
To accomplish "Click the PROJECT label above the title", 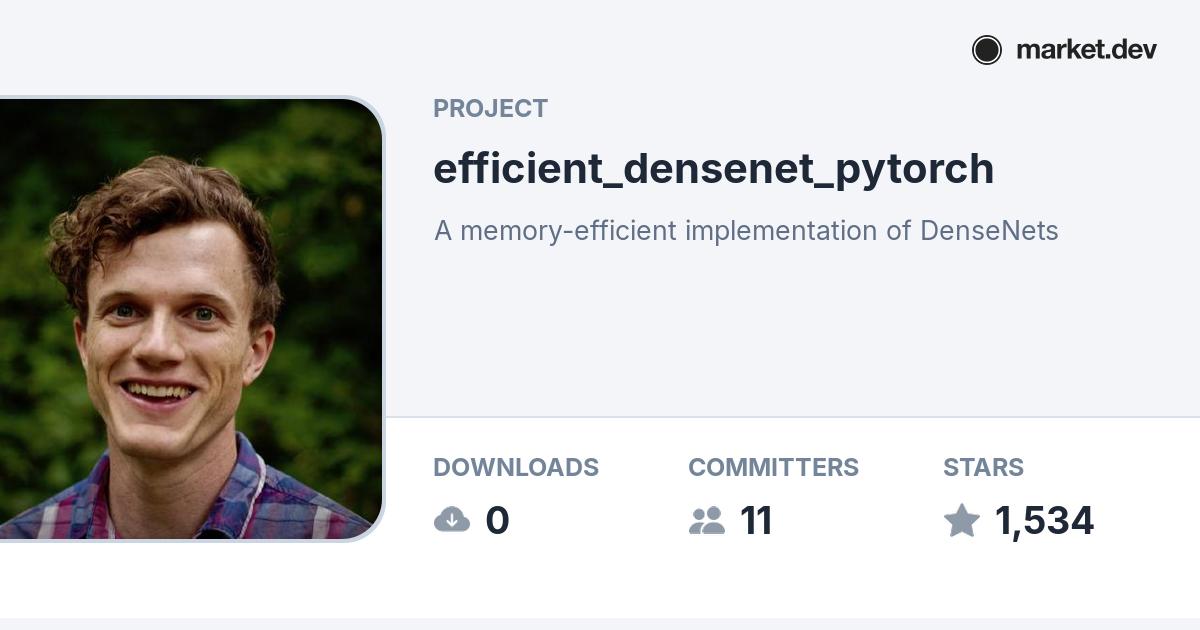I will point(490,109).
